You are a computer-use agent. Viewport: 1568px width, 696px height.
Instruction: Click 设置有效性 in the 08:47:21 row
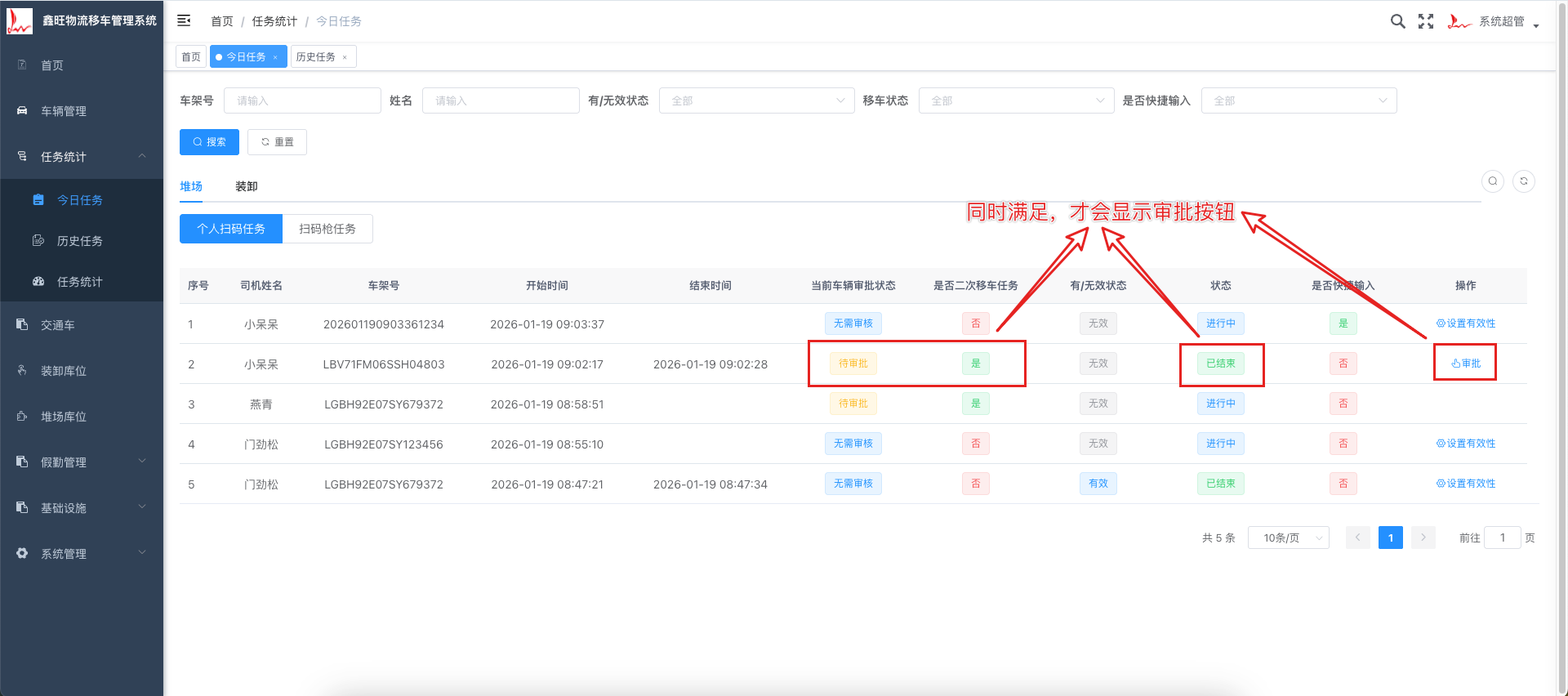1466,484
